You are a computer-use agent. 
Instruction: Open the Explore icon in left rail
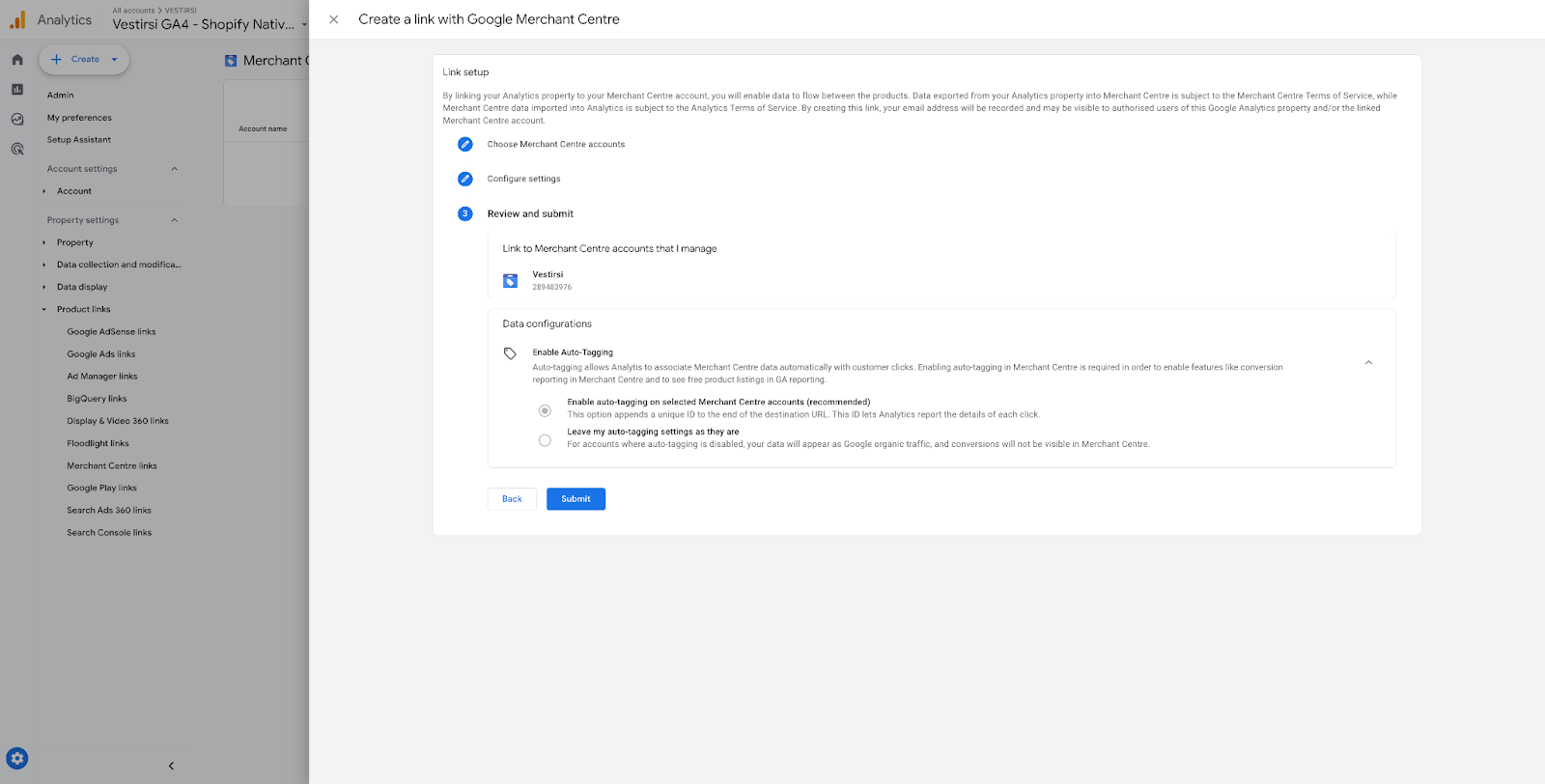coord(17,120)
